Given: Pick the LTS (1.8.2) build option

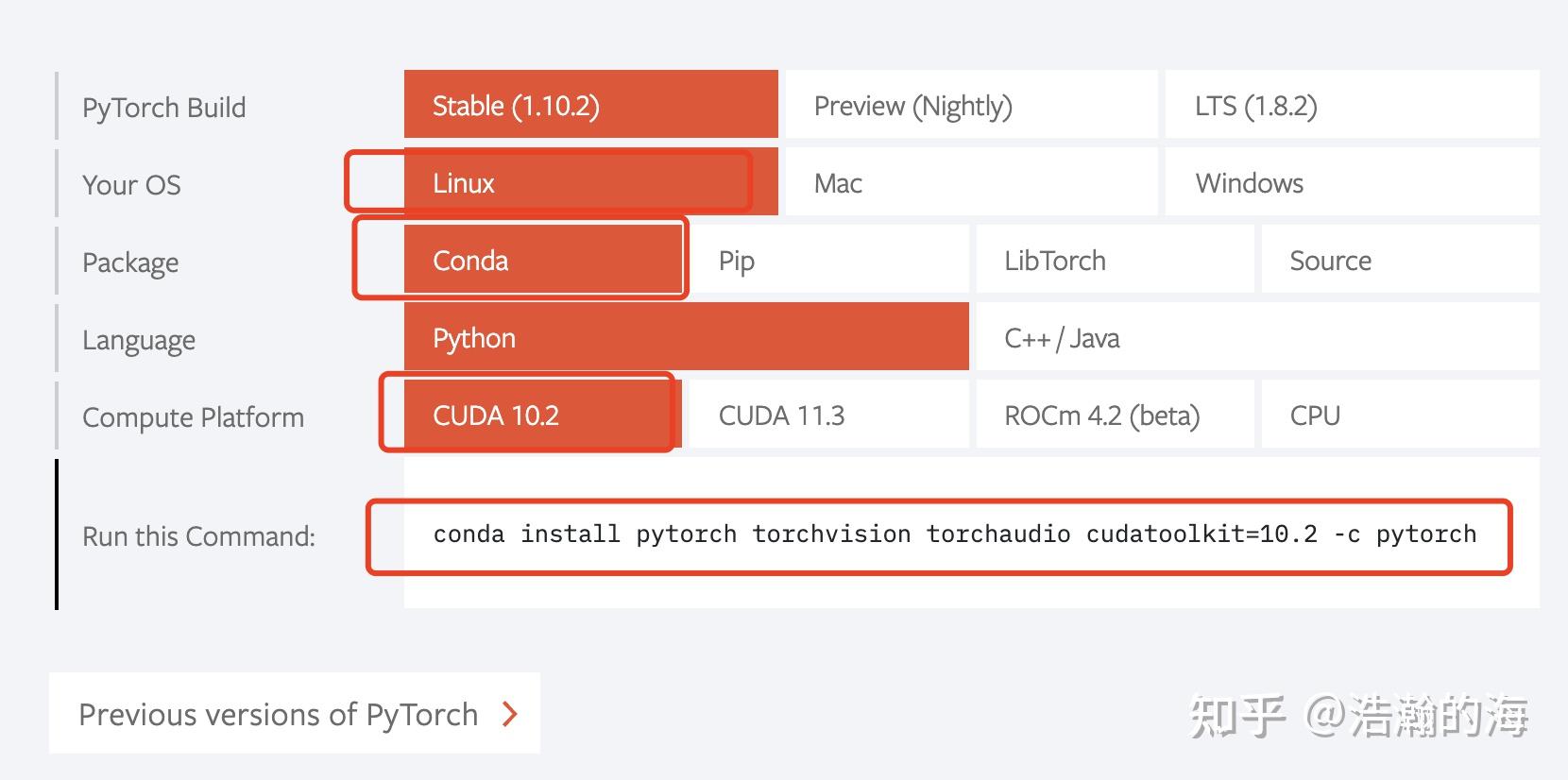Looking at the screenshot, I should [1352, 106].
